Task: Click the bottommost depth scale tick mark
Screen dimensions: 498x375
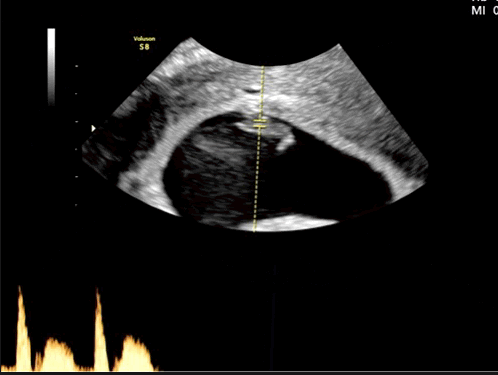Action: tap(77, 205)
